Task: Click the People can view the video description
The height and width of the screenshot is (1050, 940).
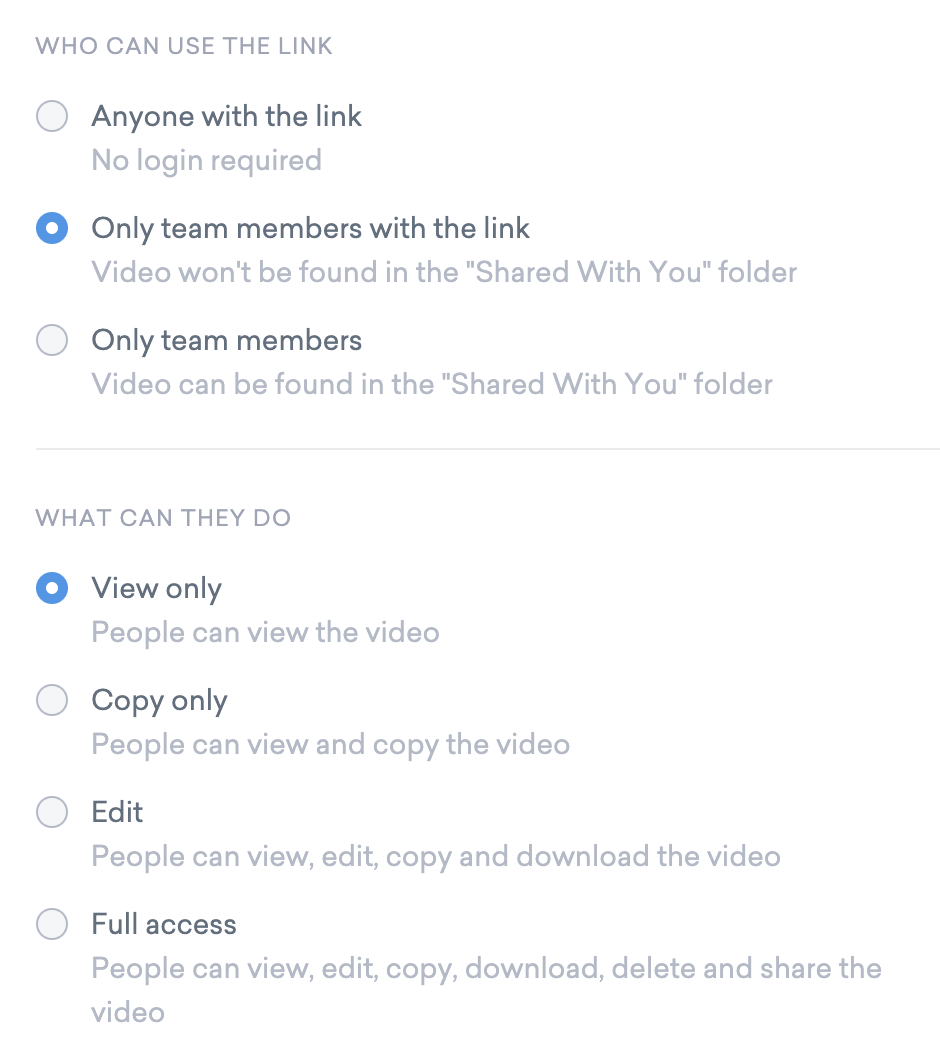Action: coord(265,632)
